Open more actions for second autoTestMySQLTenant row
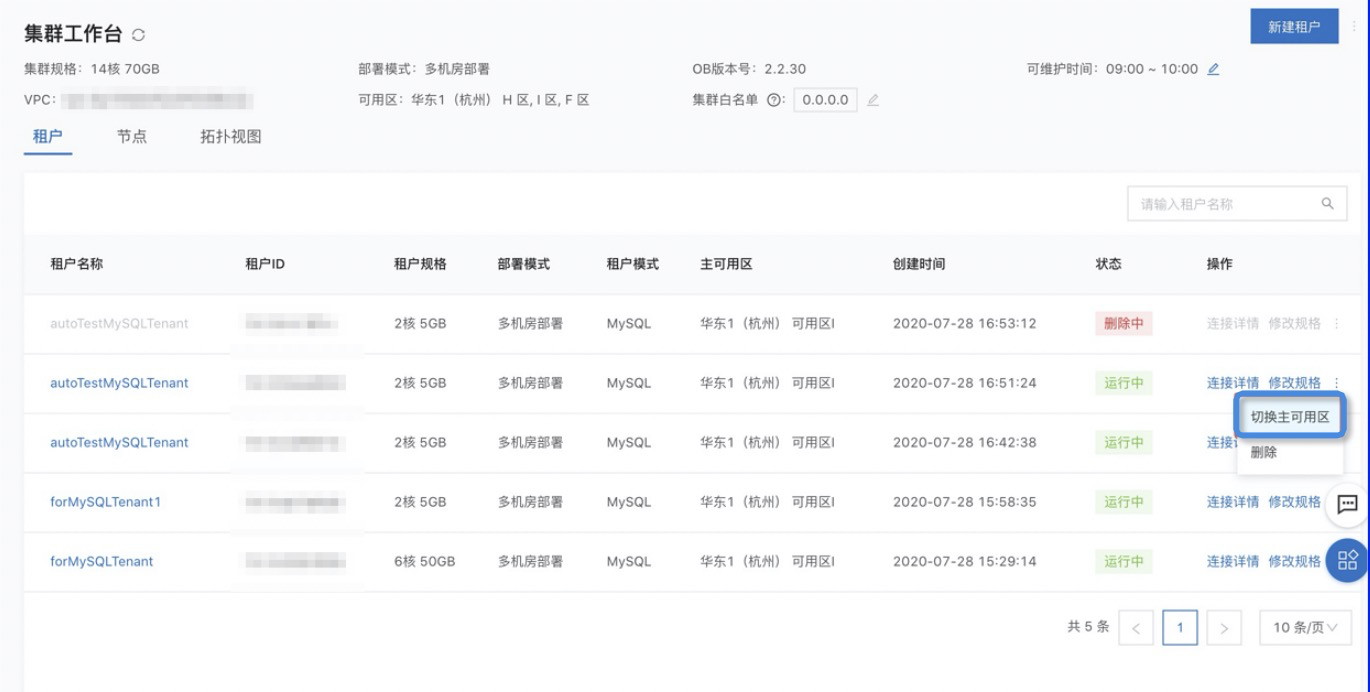This screenshot has width=1370, height=692. coord(1337,383)
